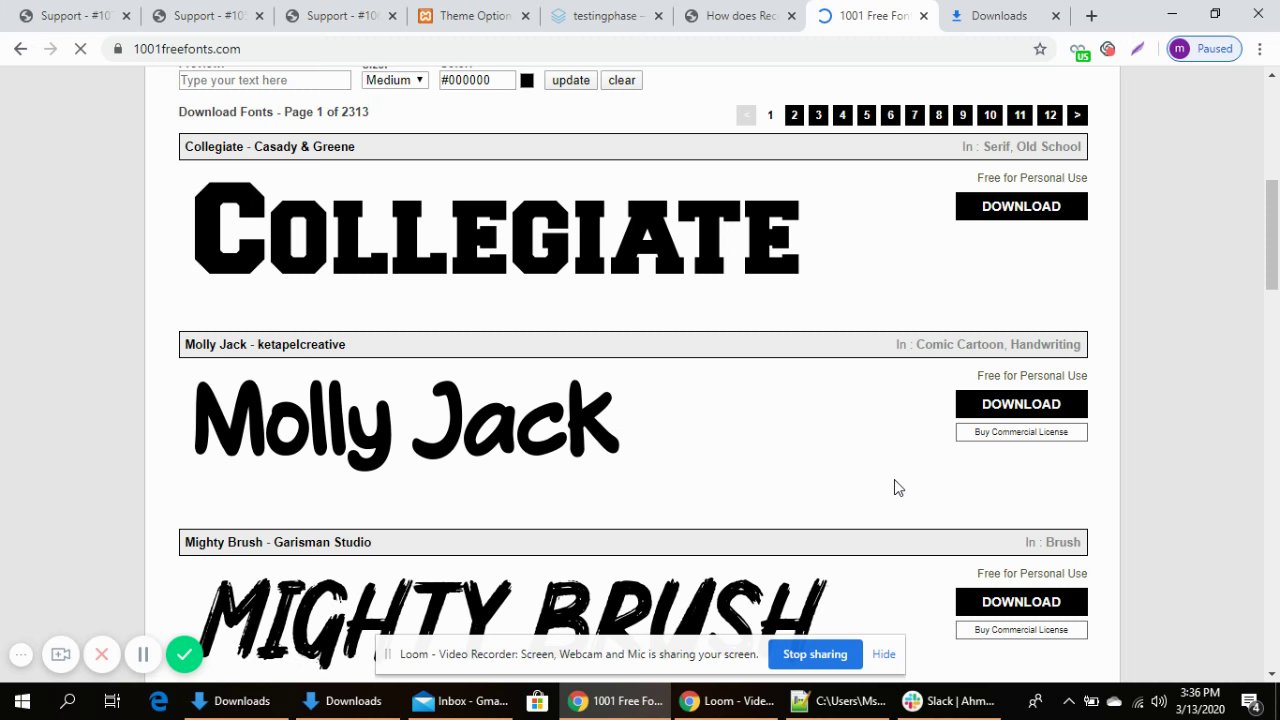Stop loading the page
Image resolution: width=1280 pixels, height=720 pixels.
[80, 49]
